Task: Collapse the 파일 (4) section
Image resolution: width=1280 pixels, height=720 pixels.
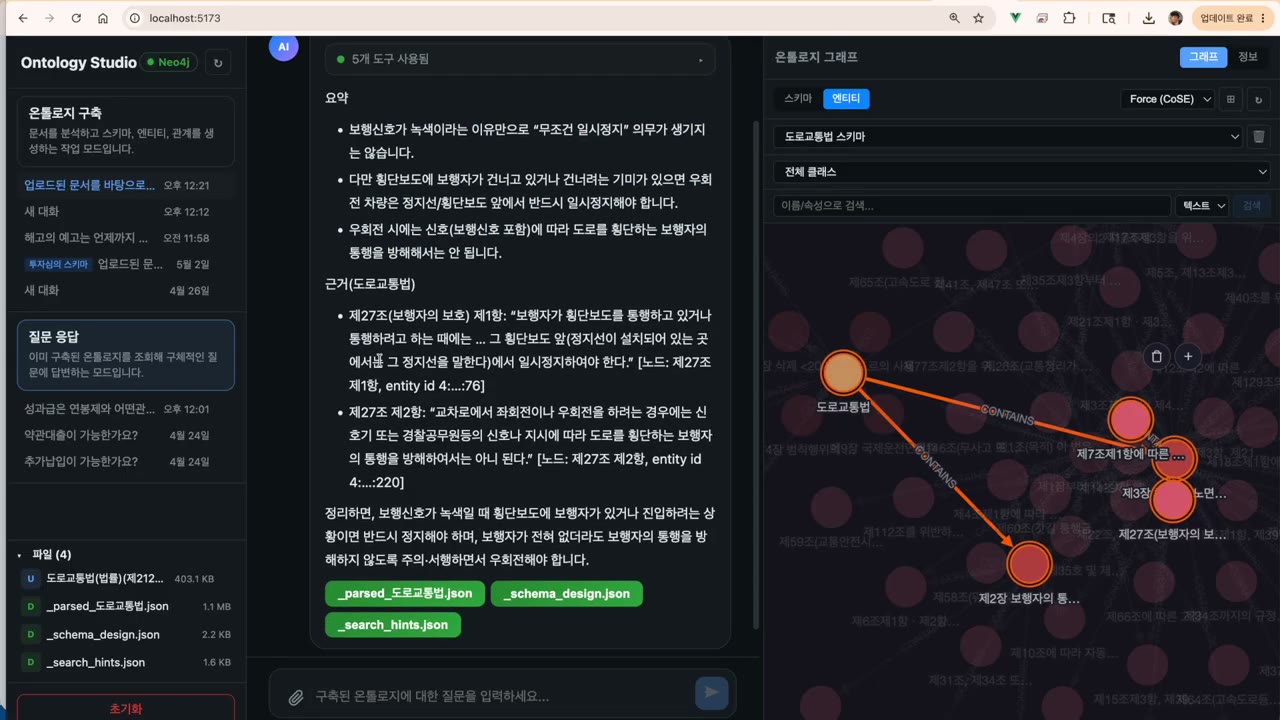Action: pos(45,554)
